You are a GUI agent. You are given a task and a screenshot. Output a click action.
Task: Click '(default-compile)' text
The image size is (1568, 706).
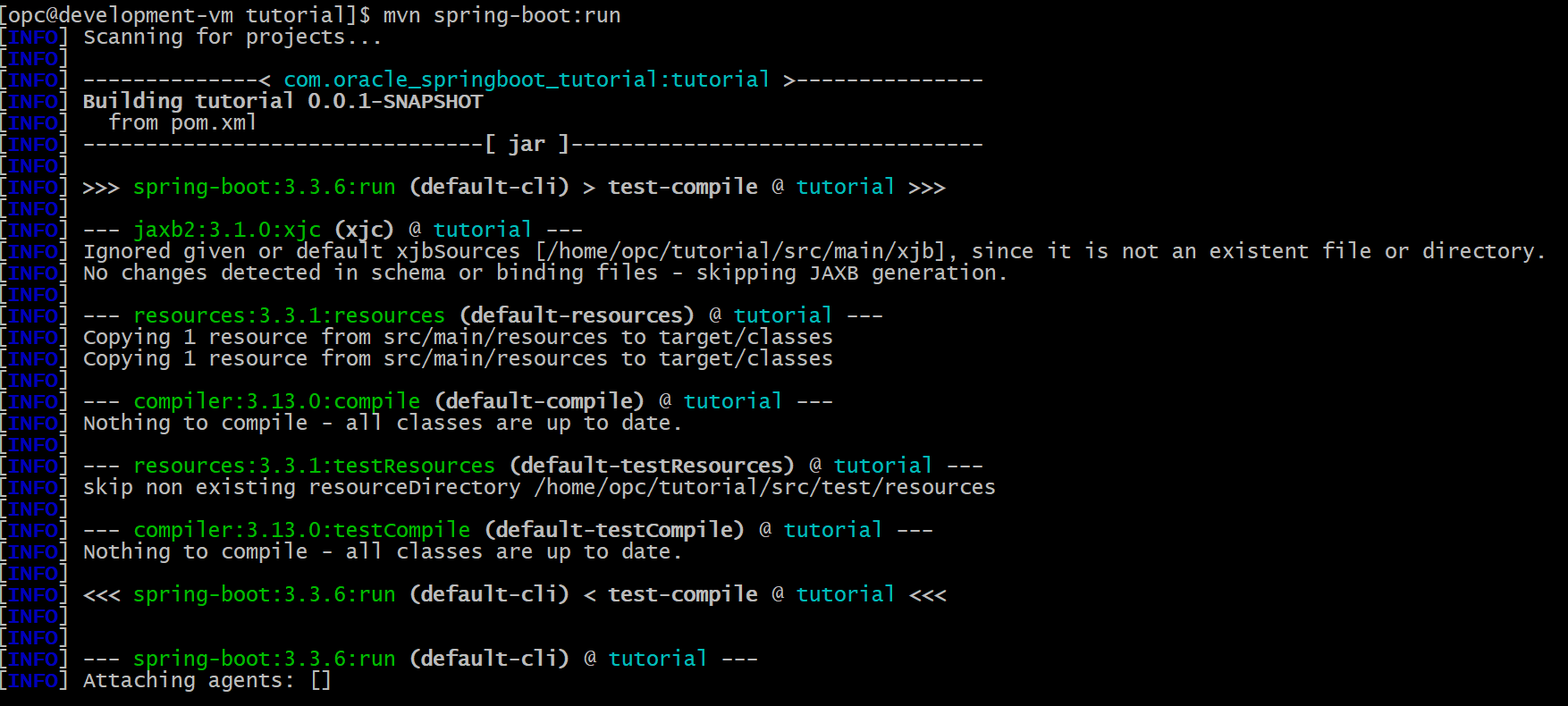[539, 402]
